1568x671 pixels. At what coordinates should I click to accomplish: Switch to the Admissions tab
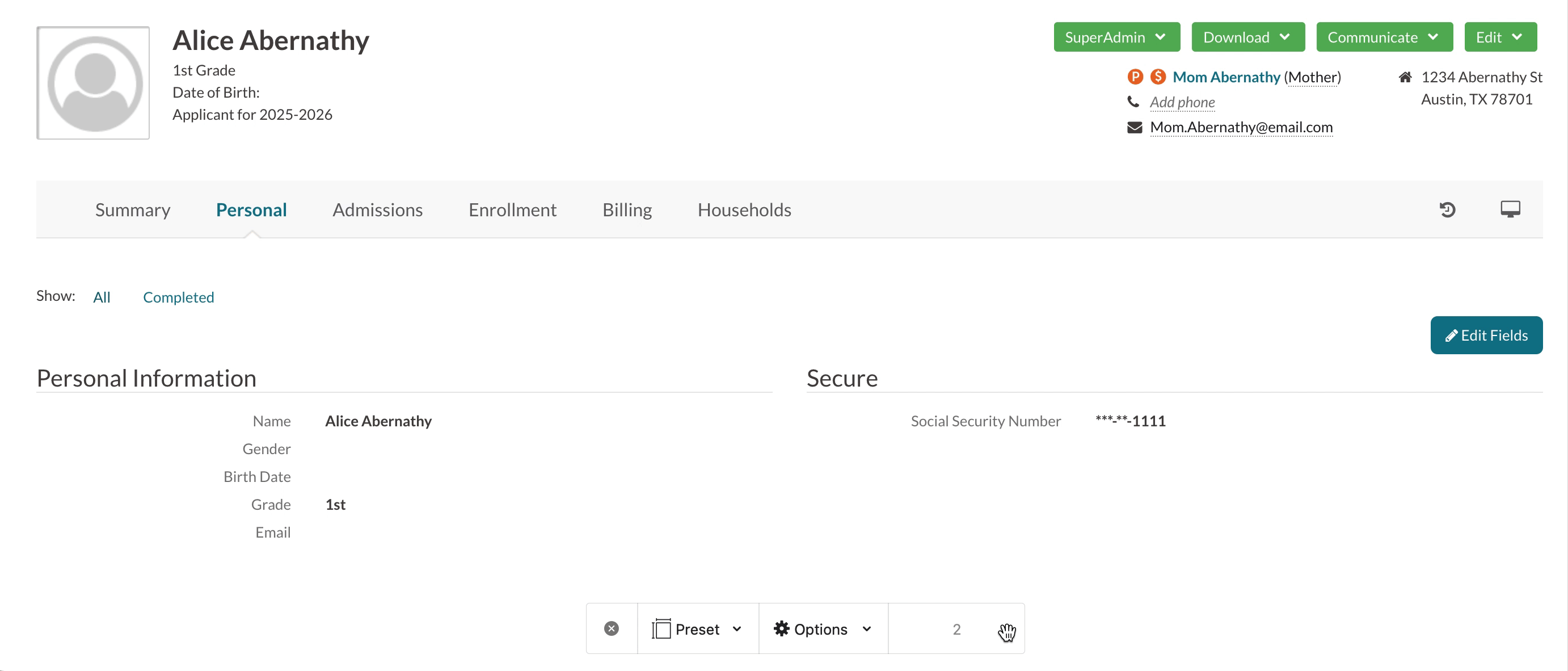pos(378,209)
